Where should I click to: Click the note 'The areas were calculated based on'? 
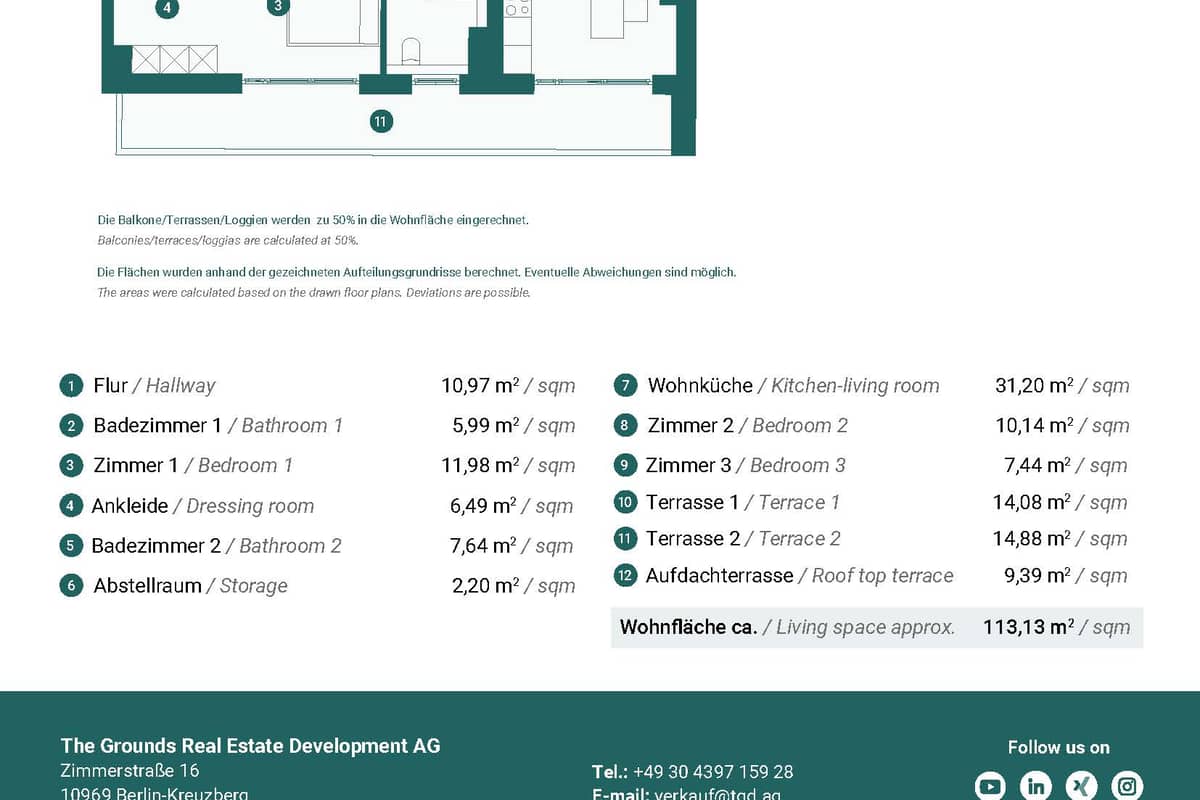click(x=313, y=293)
